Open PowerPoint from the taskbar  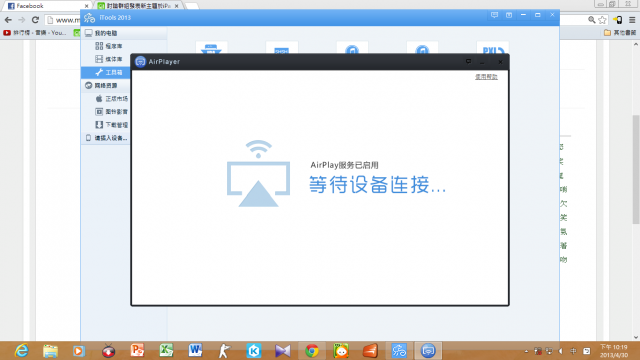[137, 351]
